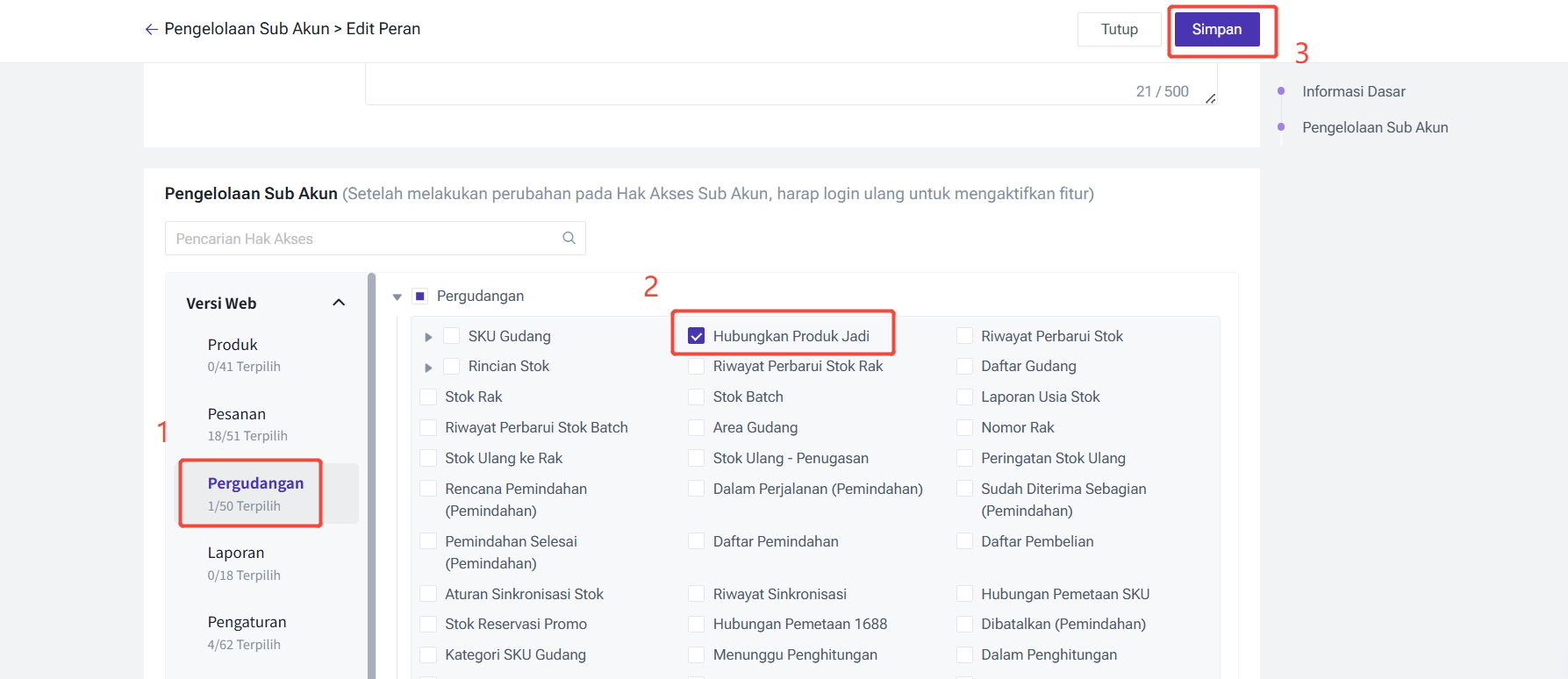Expand the SKU Gudang tree node
Image resolution: width=1568 pixels, height=679 pixels.
(428, 337)
